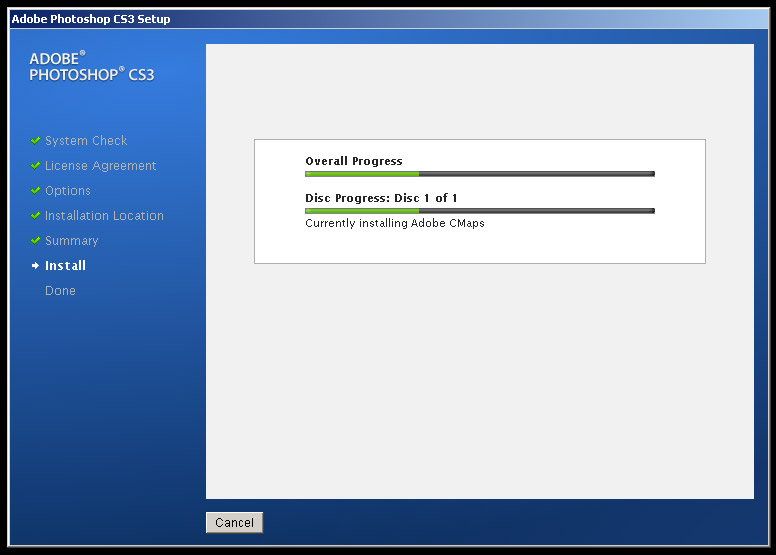Click the Overall Progress heading

coord(354,161)
